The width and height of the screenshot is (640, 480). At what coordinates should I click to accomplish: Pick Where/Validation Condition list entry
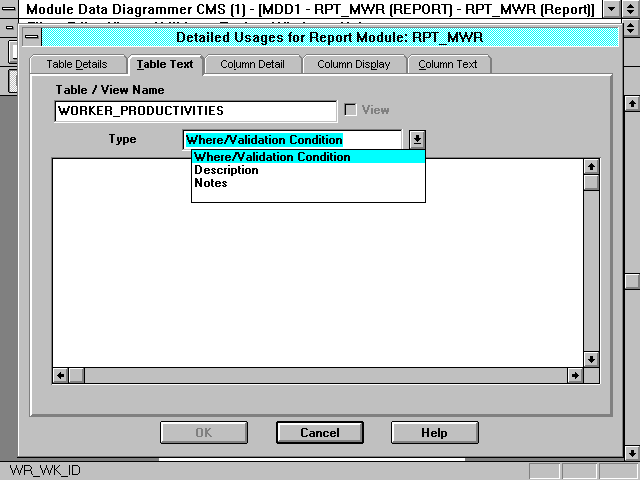(x=272, y=157)
